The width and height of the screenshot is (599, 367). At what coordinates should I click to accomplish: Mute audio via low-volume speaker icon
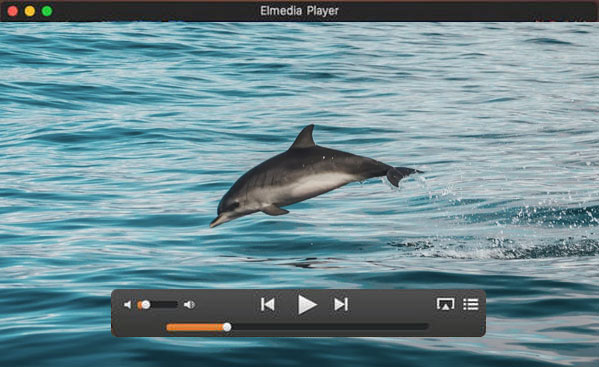pos(128,304)
